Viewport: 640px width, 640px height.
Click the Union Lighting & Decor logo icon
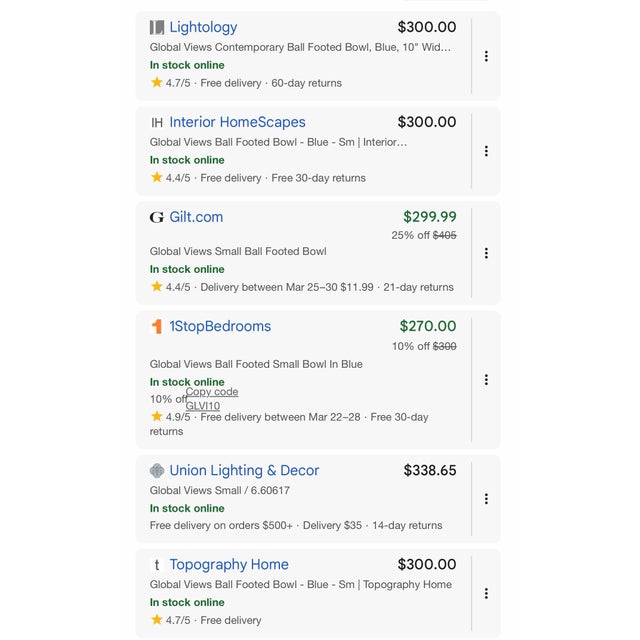(157, 470)
